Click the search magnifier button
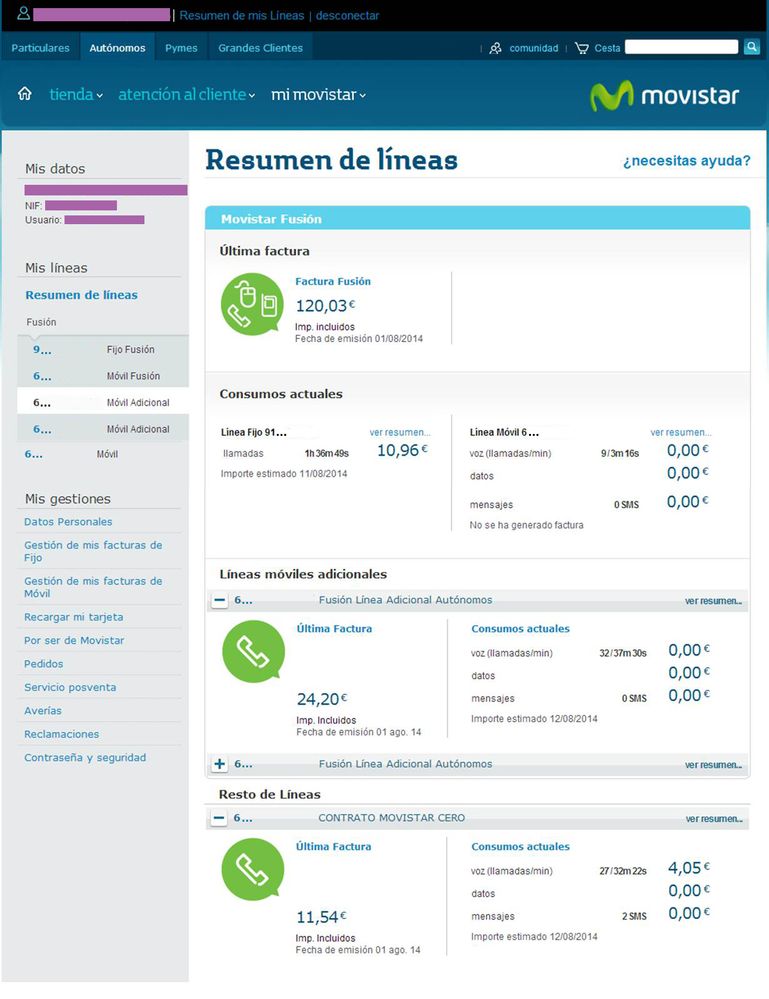Viewport: 769px width, 999px height. [x=749, y=46]
